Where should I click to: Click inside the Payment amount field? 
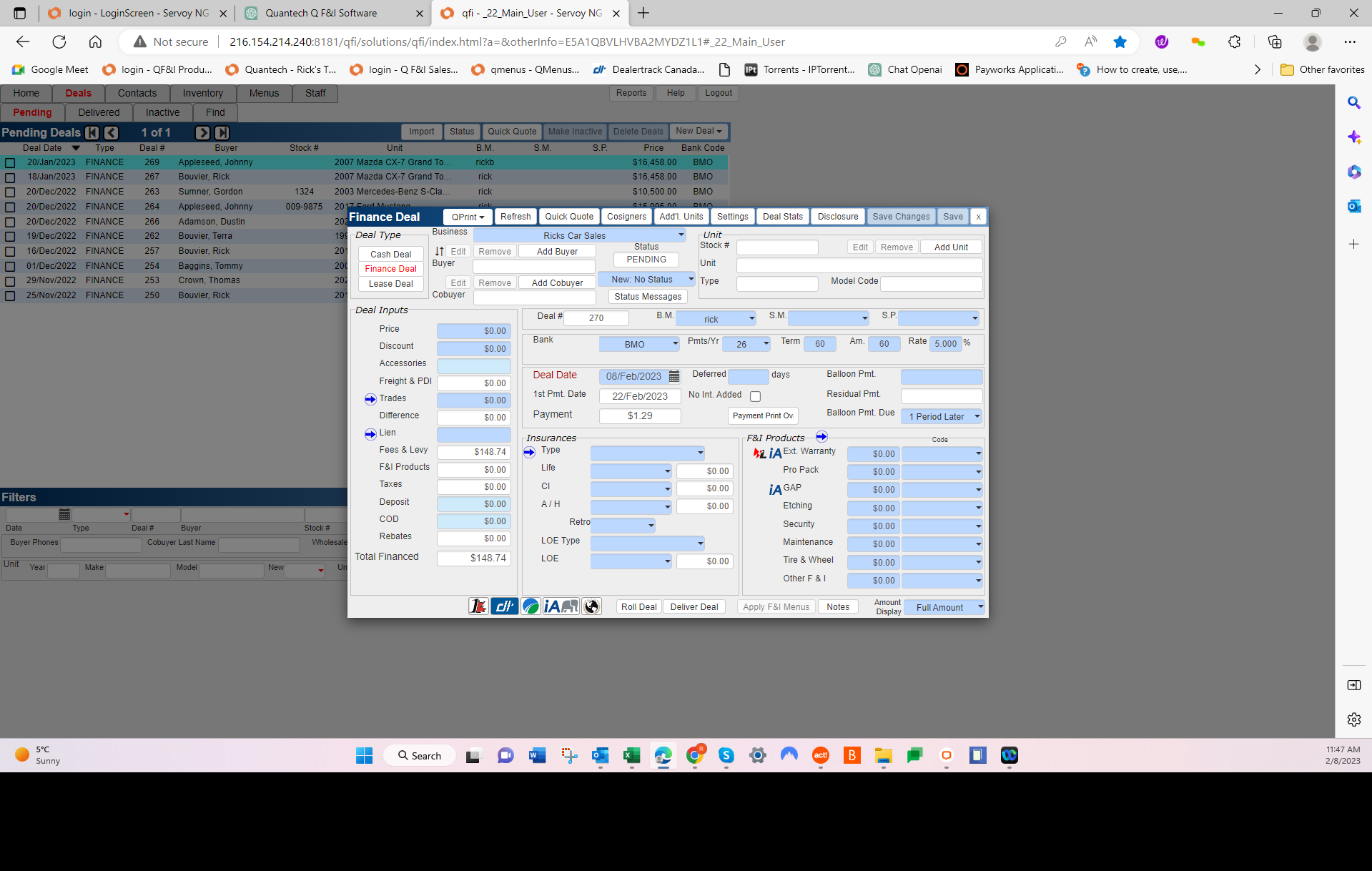pyautogui.click(x=640, y=415)
